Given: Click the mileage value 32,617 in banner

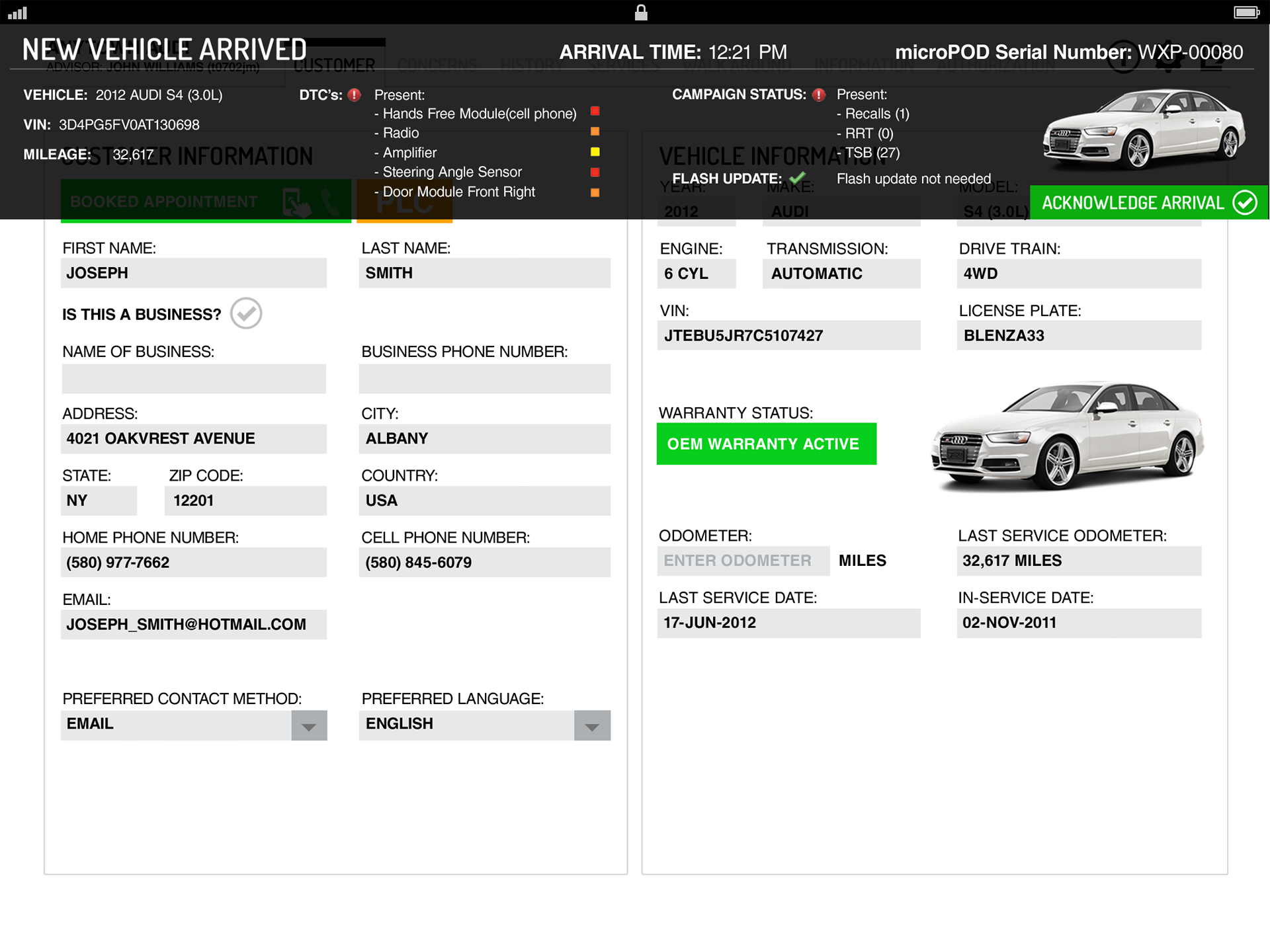Looking at the screenshot, I should tap(133, 155).
